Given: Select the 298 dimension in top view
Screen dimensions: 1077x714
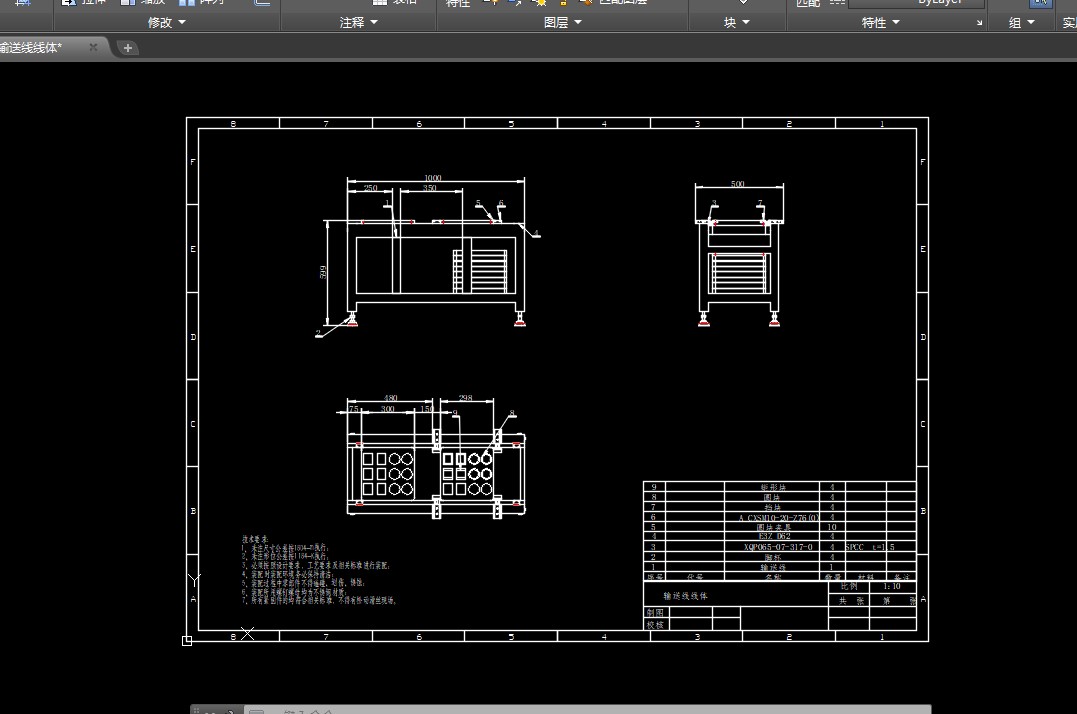Looking at the screenshot, I should point(466,398).
